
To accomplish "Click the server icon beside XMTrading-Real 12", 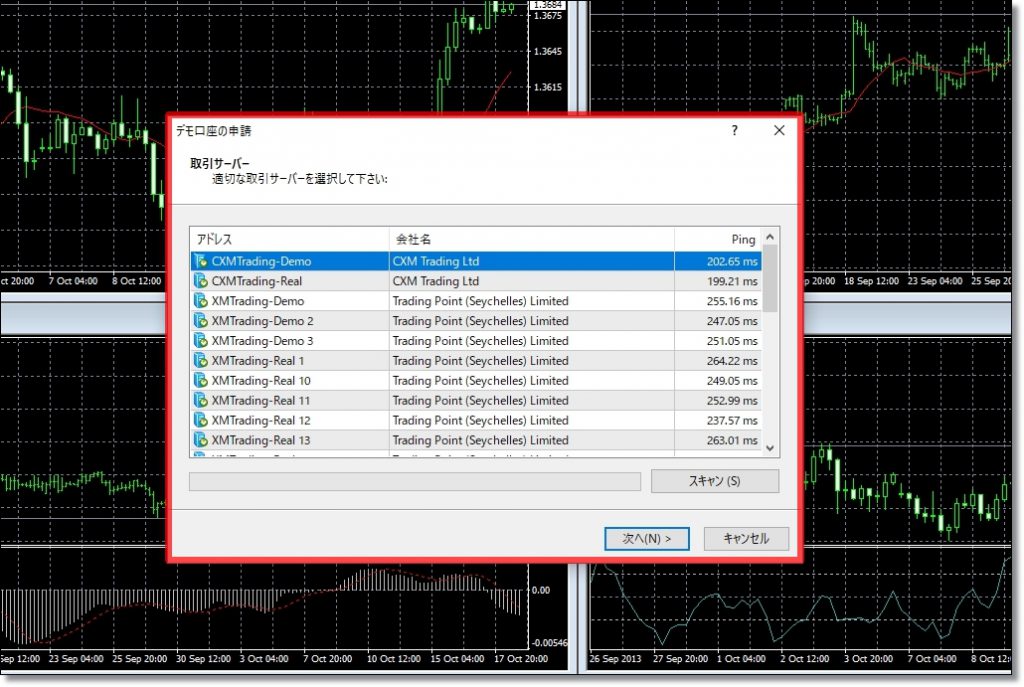I will point(200,420).
